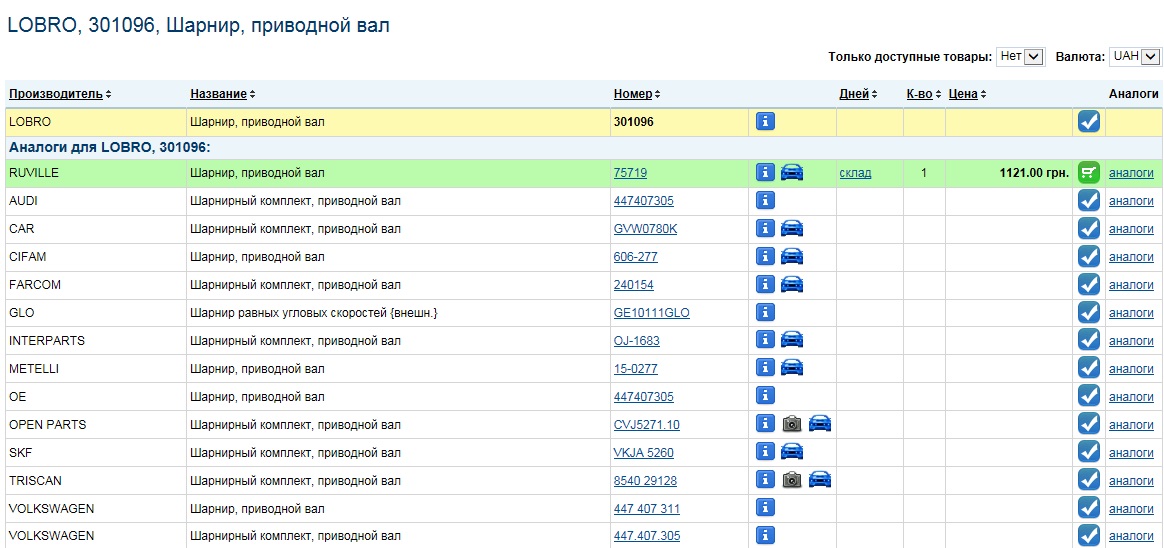
Task: Click the info icon in the RUVILLE row
Action: click(765, 172)
